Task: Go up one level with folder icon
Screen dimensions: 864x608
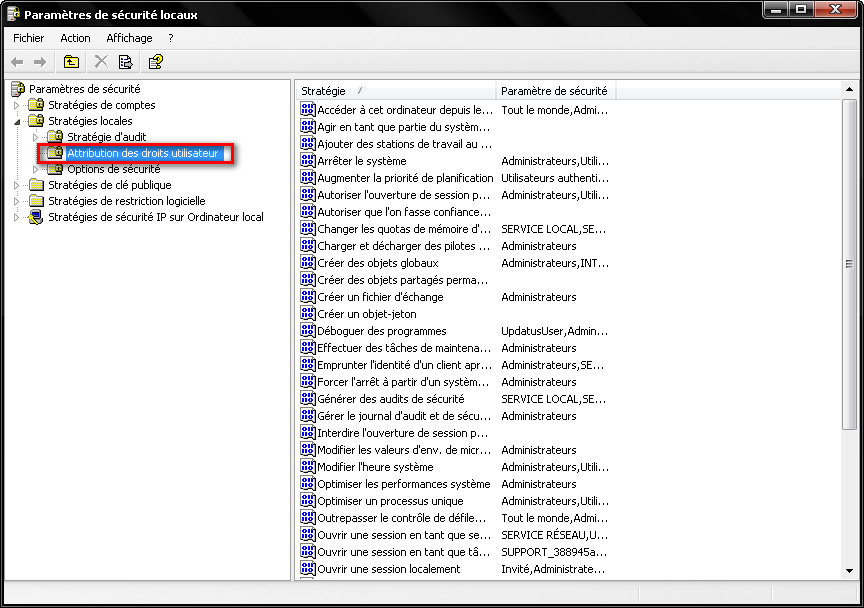Action: tap(71, 62)
